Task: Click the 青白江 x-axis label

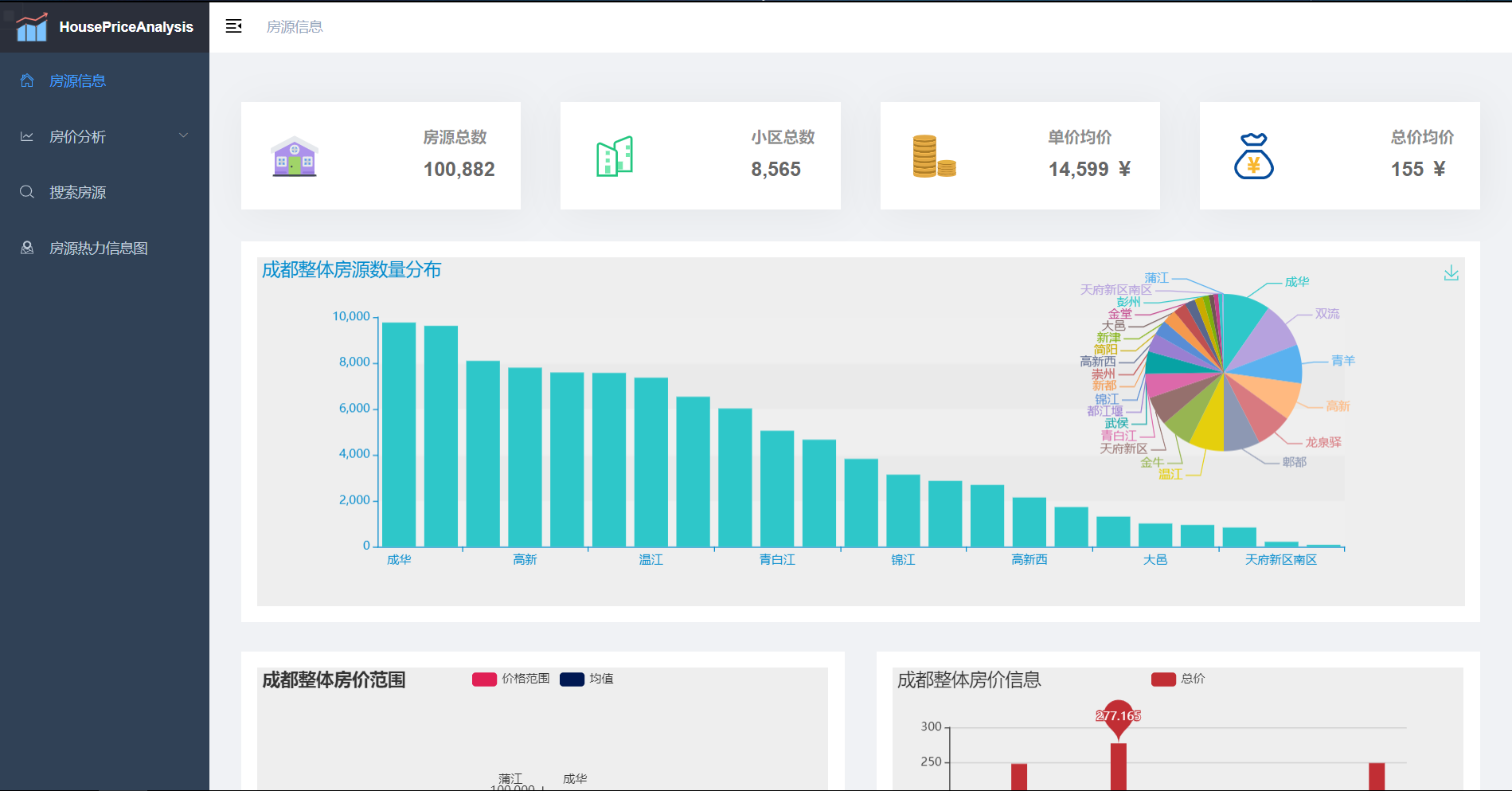Action: [777, 559]
